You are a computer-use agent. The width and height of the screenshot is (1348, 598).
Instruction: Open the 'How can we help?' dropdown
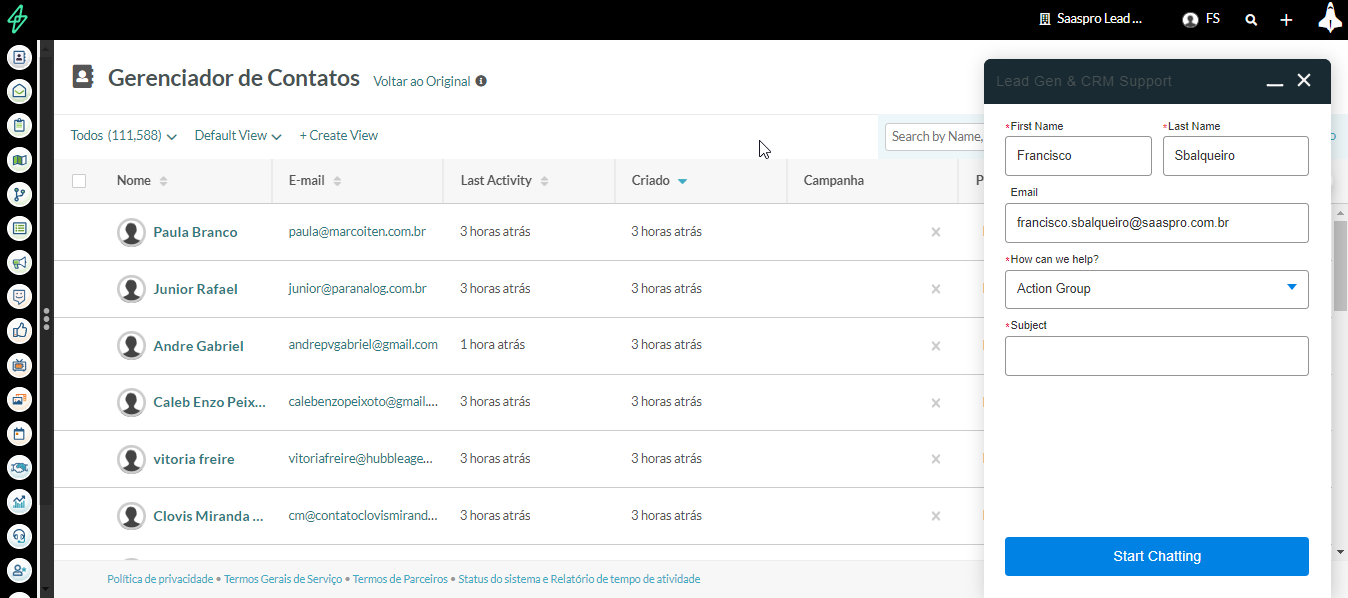[x=1156, y=289]
